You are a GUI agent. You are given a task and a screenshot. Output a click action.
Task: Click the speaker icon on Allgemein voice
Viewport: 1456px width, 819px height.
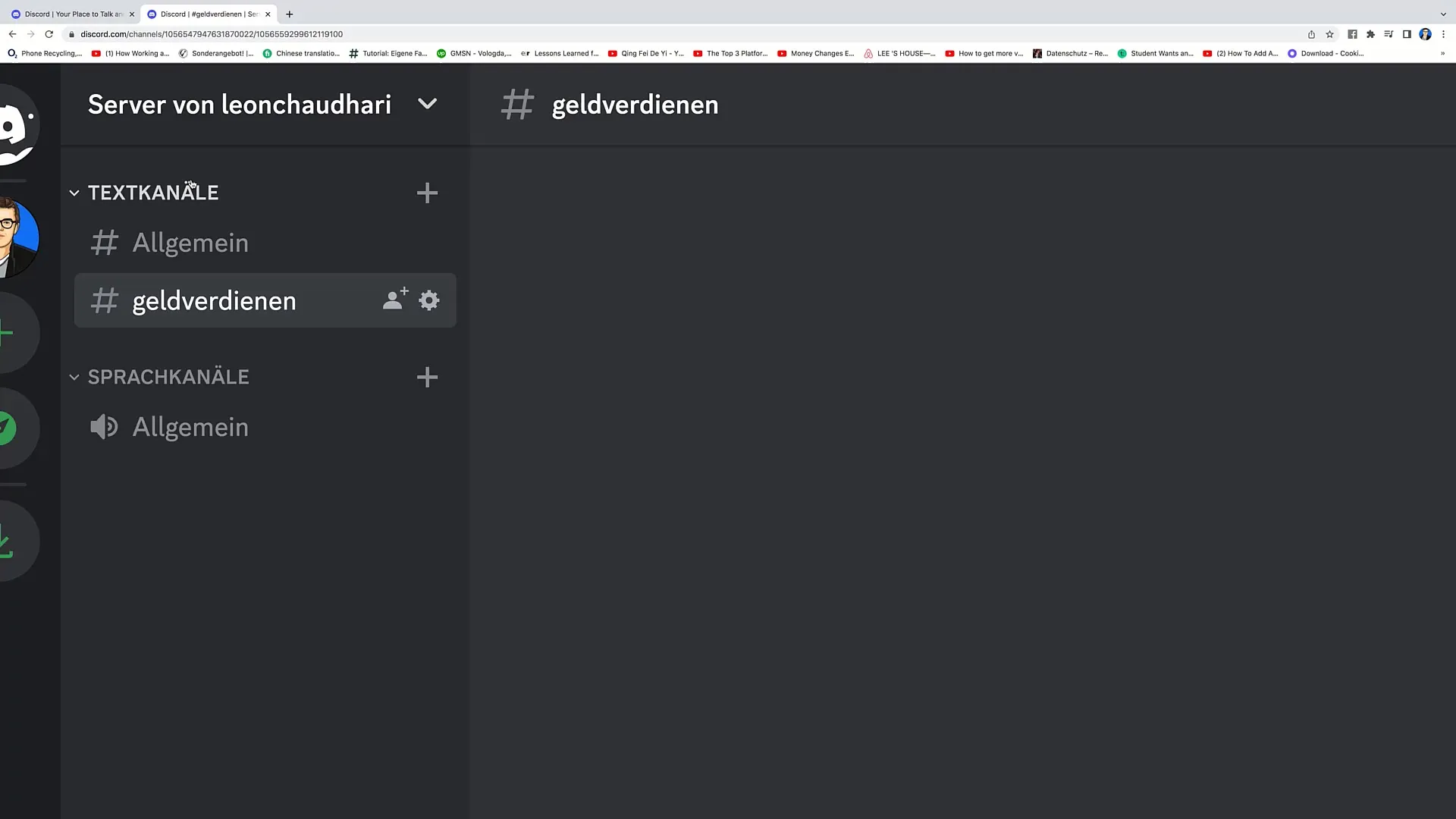tap(103, 427)
